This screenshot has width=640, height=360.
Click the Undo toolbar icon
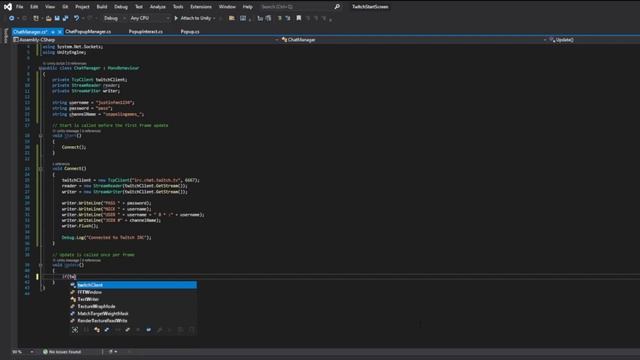(x=76, y=18)
